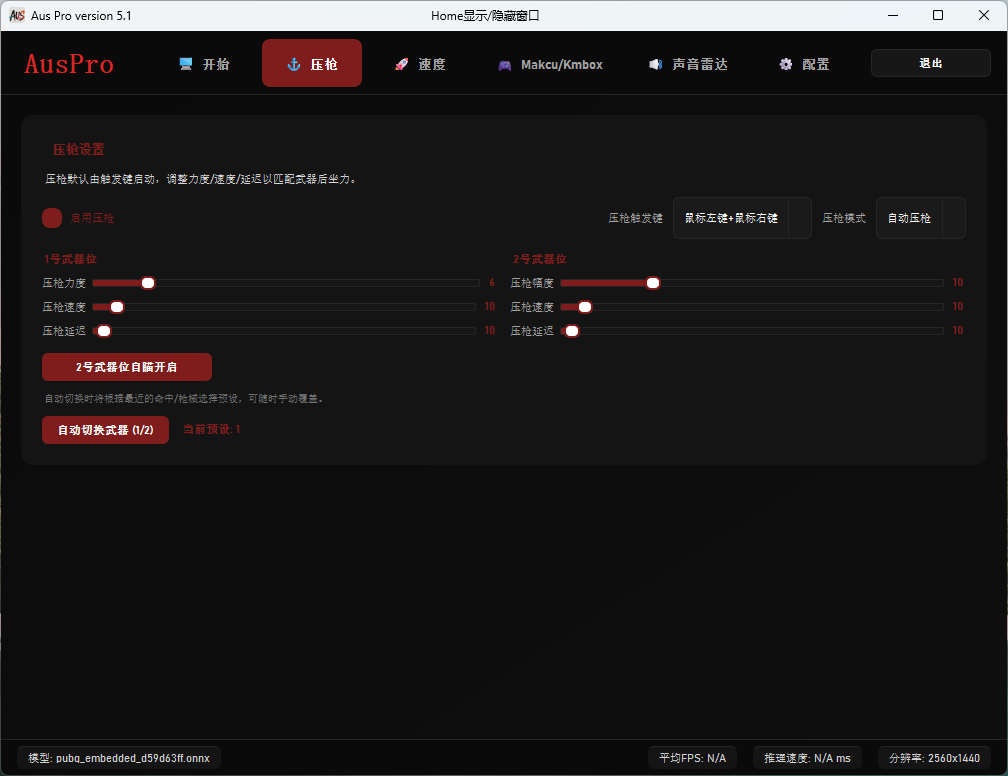Click the rocket icon beside 速度
The image size is (1008, 776).
point(401,64)
